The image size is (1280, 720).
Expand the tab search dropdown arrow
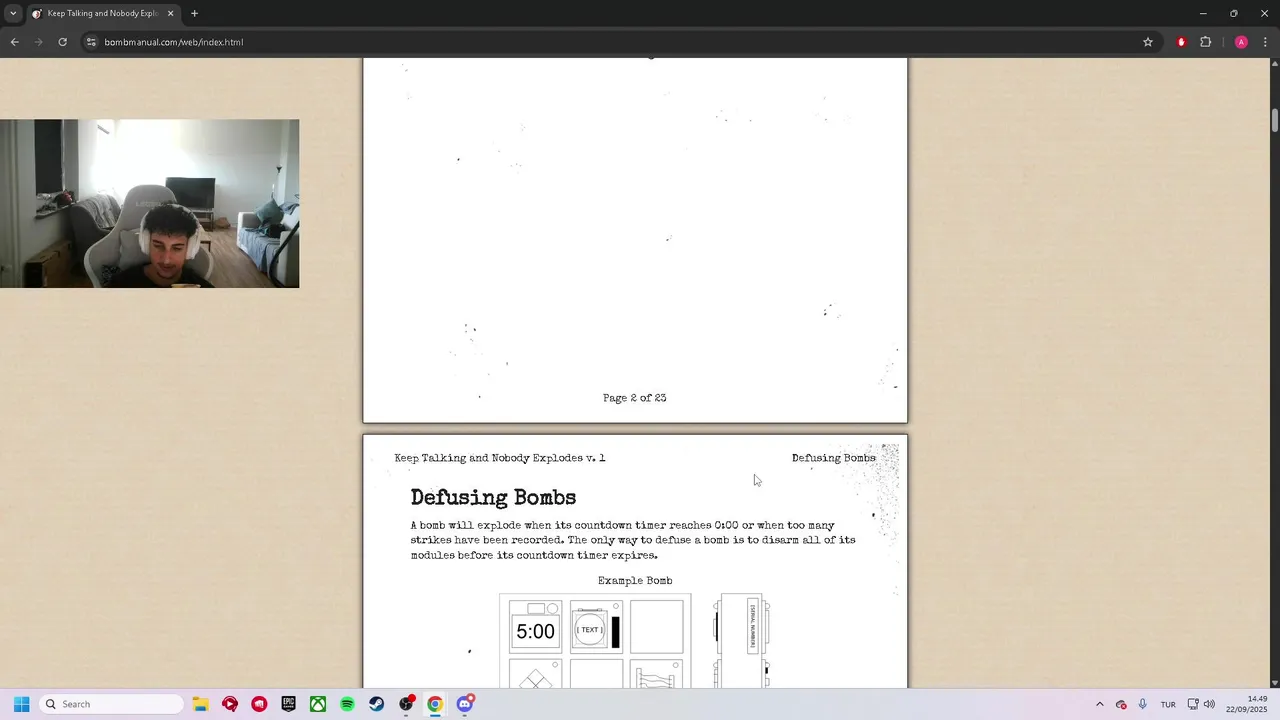click(12, 13)
